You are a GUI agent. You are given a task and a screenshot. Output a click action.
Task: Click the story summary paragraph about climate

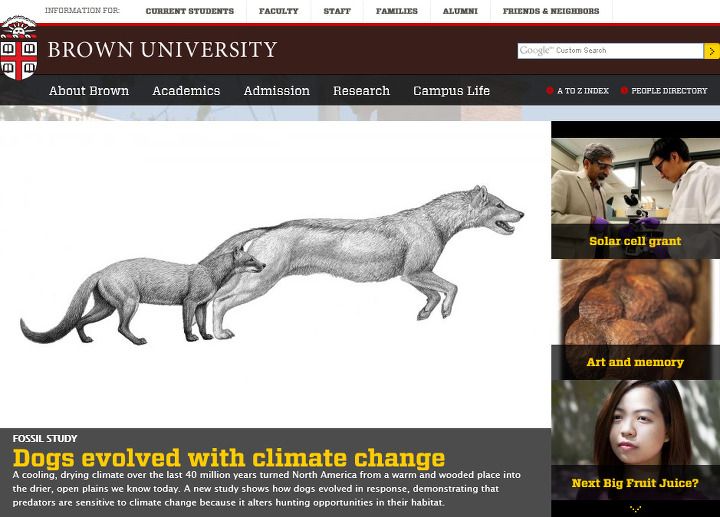(266, 489)
